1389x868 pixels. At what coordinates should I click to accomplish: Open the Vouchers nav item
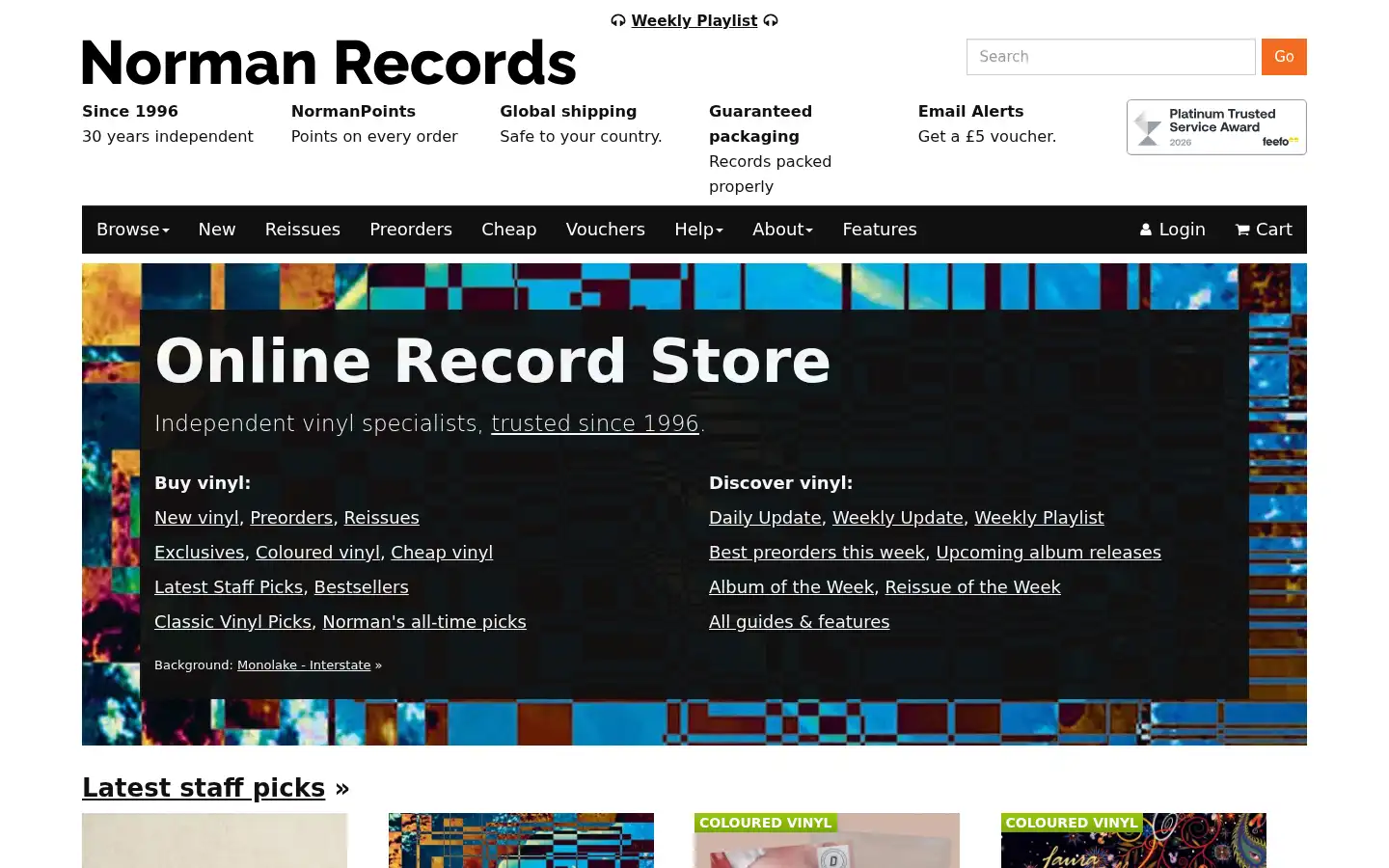[606, 230]
